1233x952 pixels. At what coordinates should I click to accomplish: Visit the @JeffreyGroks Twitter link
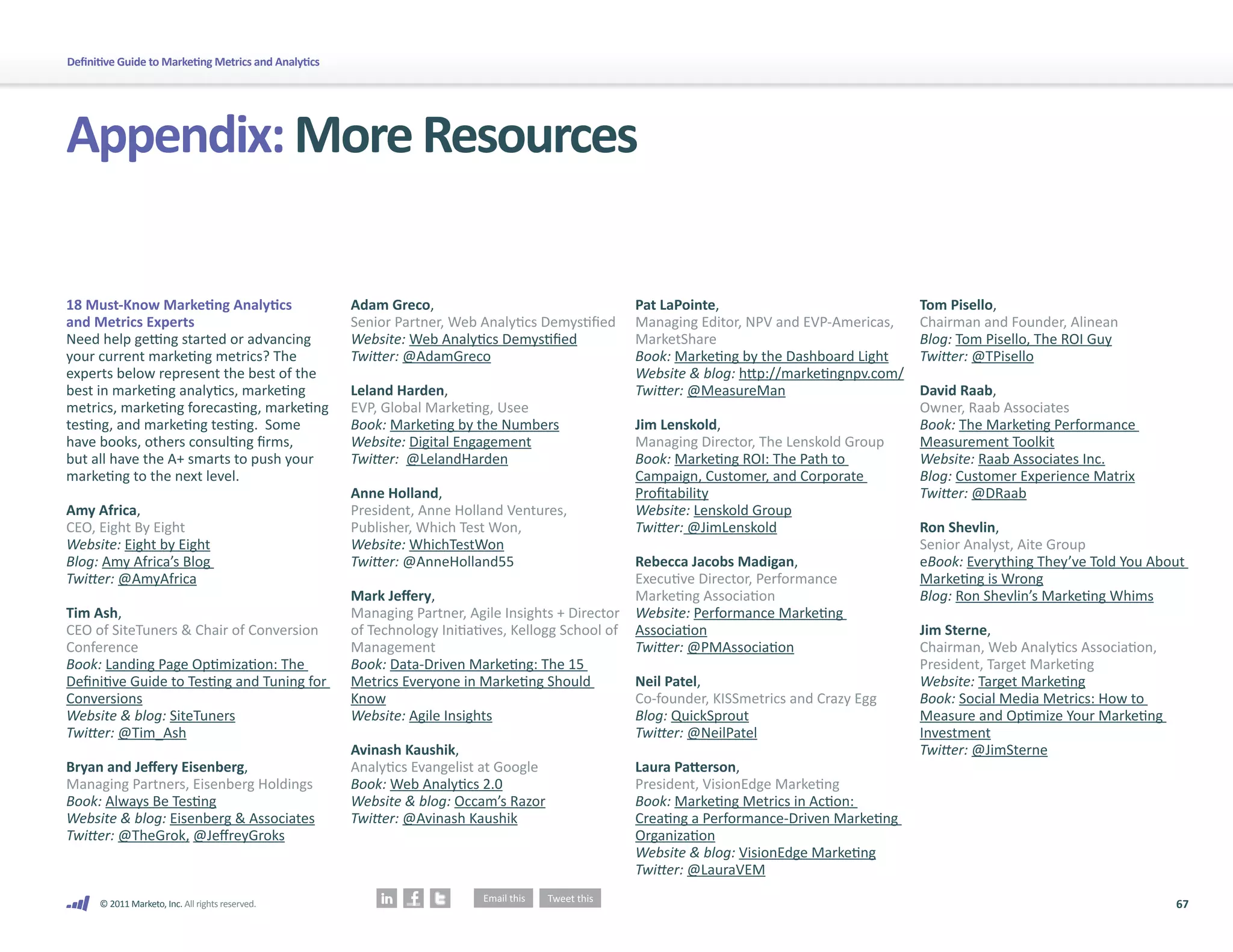239,836
